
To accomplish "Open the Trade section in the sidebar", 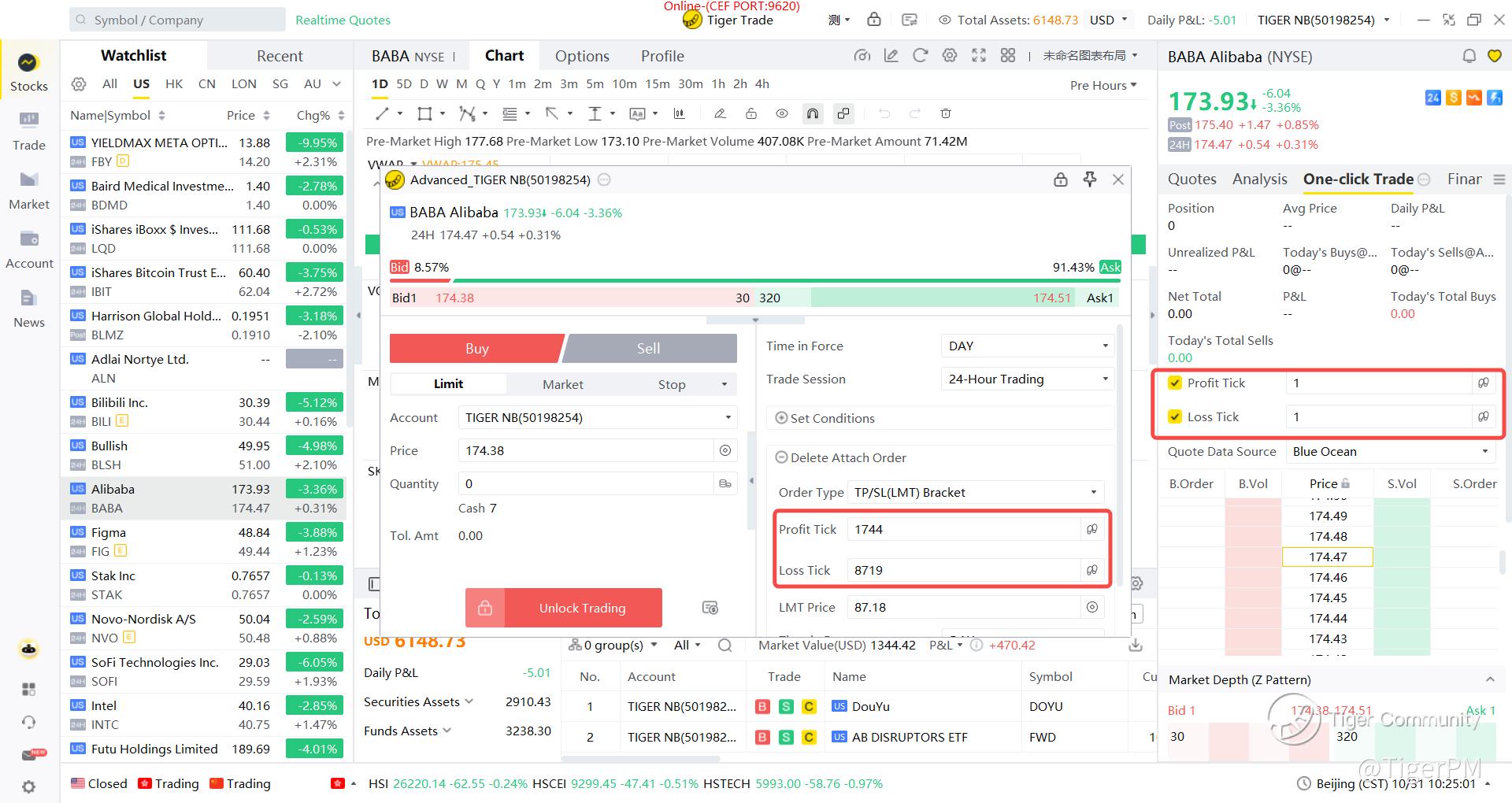I will [x=28, y=131].
